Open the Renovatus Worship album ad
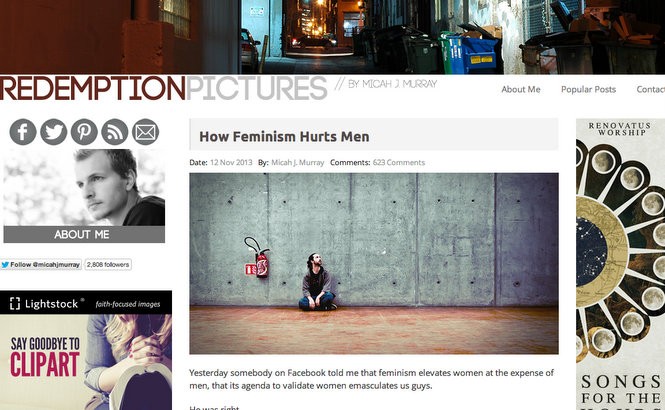 (x=620, y=264)
